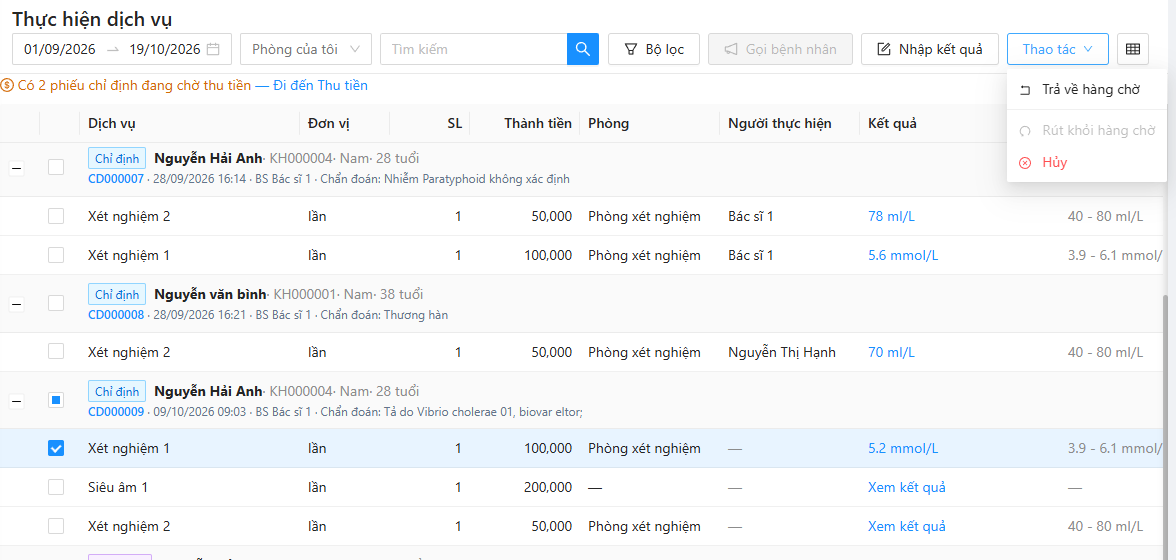
Task: Click the Nhập kết quả button
Action: coord(929,49)
